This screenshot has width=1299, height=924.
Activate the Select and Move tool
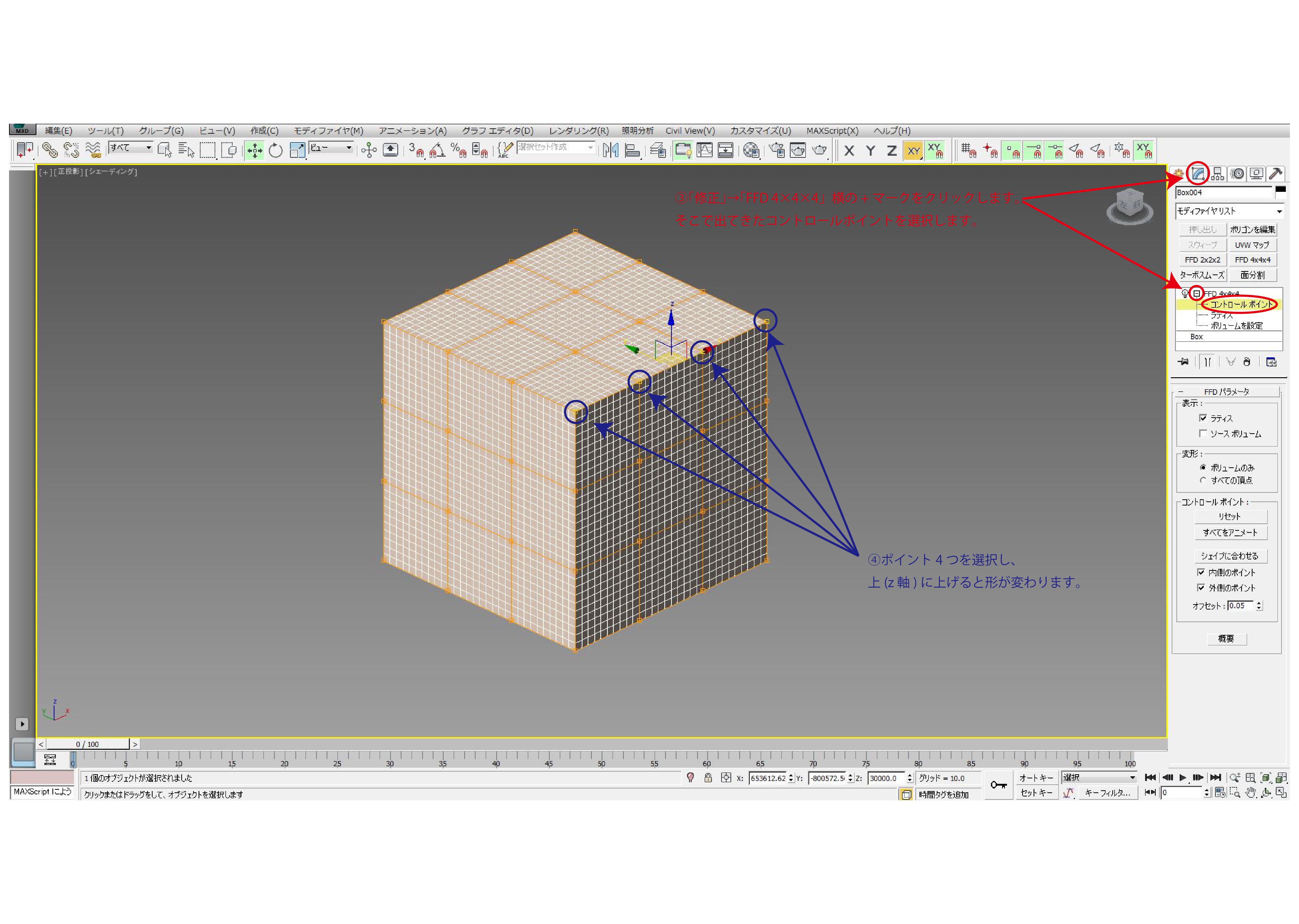coord(254,150)
